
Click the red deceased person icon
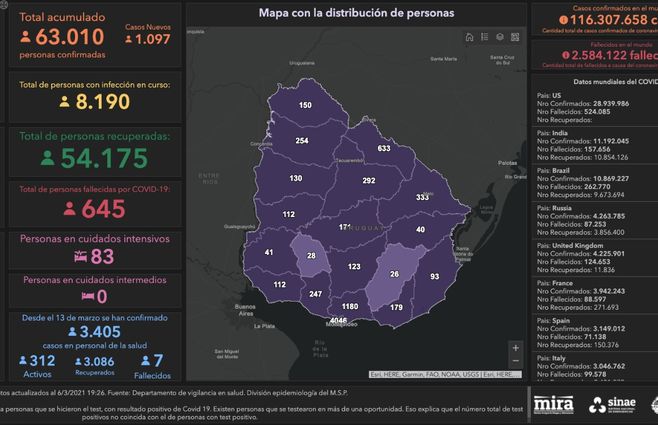(69, 209)
